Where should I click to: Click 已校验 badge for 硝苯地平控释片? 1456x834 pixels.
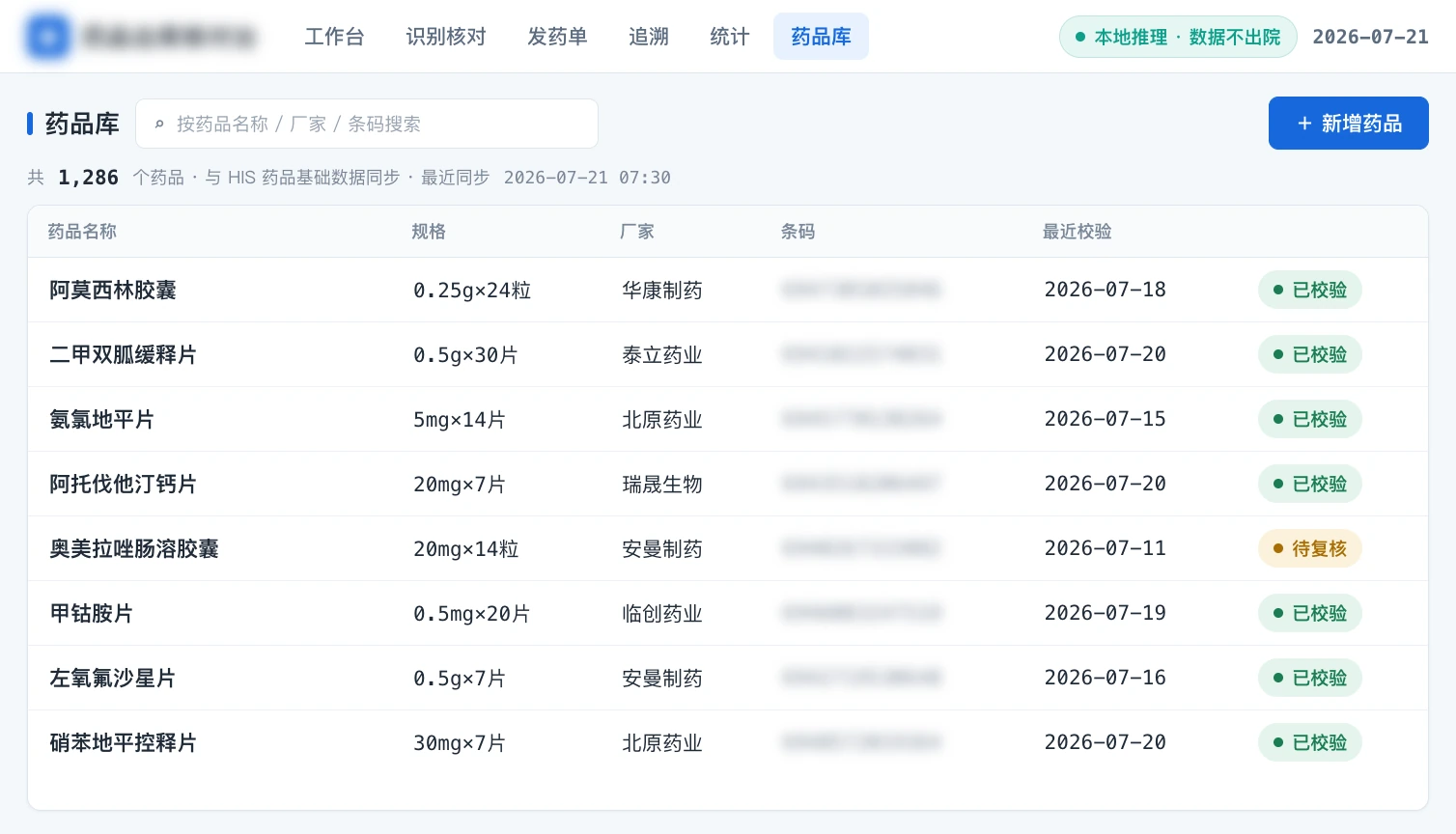point(1309,742)
